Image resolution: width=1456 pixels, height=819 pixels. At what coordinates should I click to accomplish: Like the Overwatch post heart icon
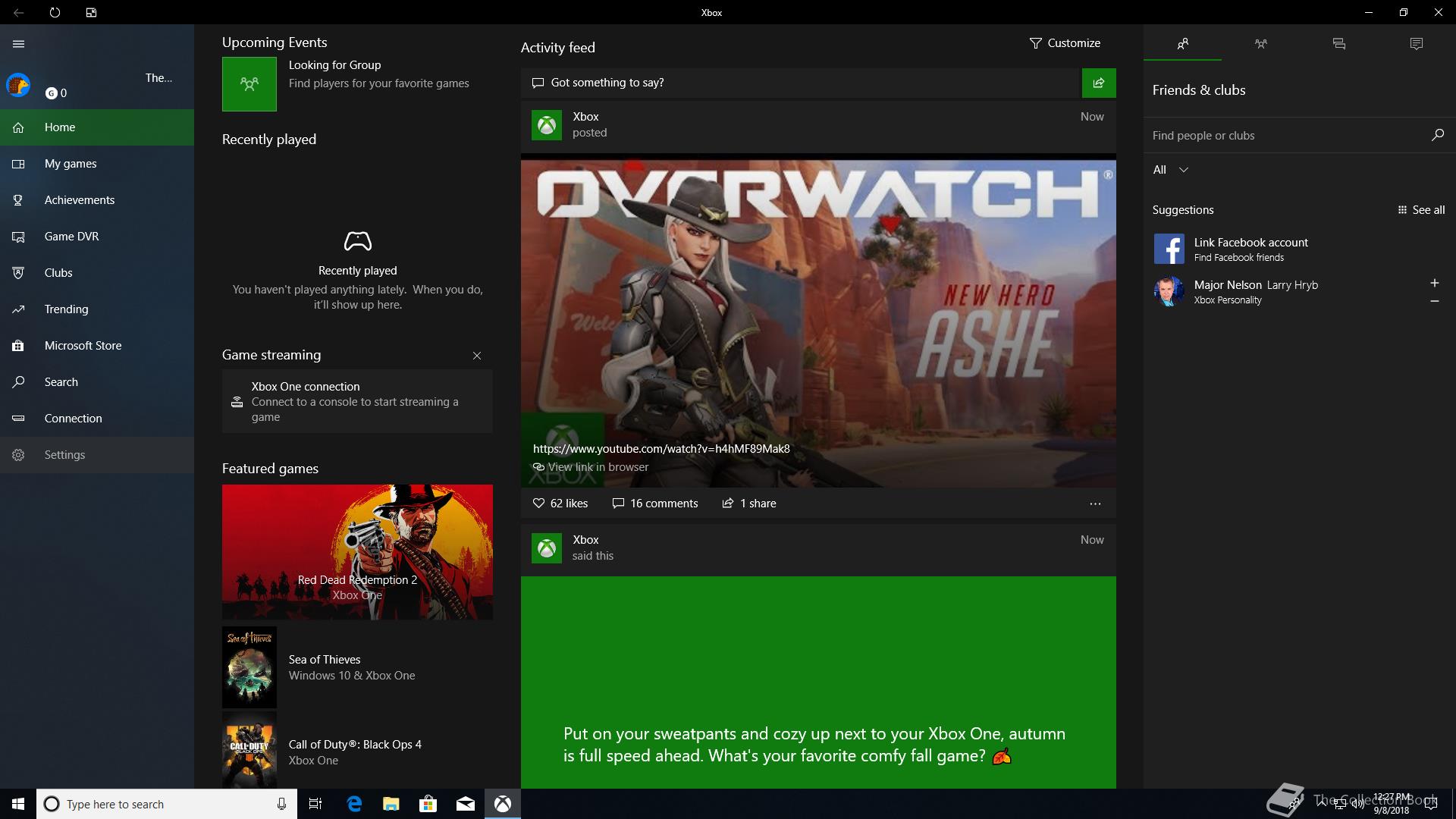[x=538, y=504]
